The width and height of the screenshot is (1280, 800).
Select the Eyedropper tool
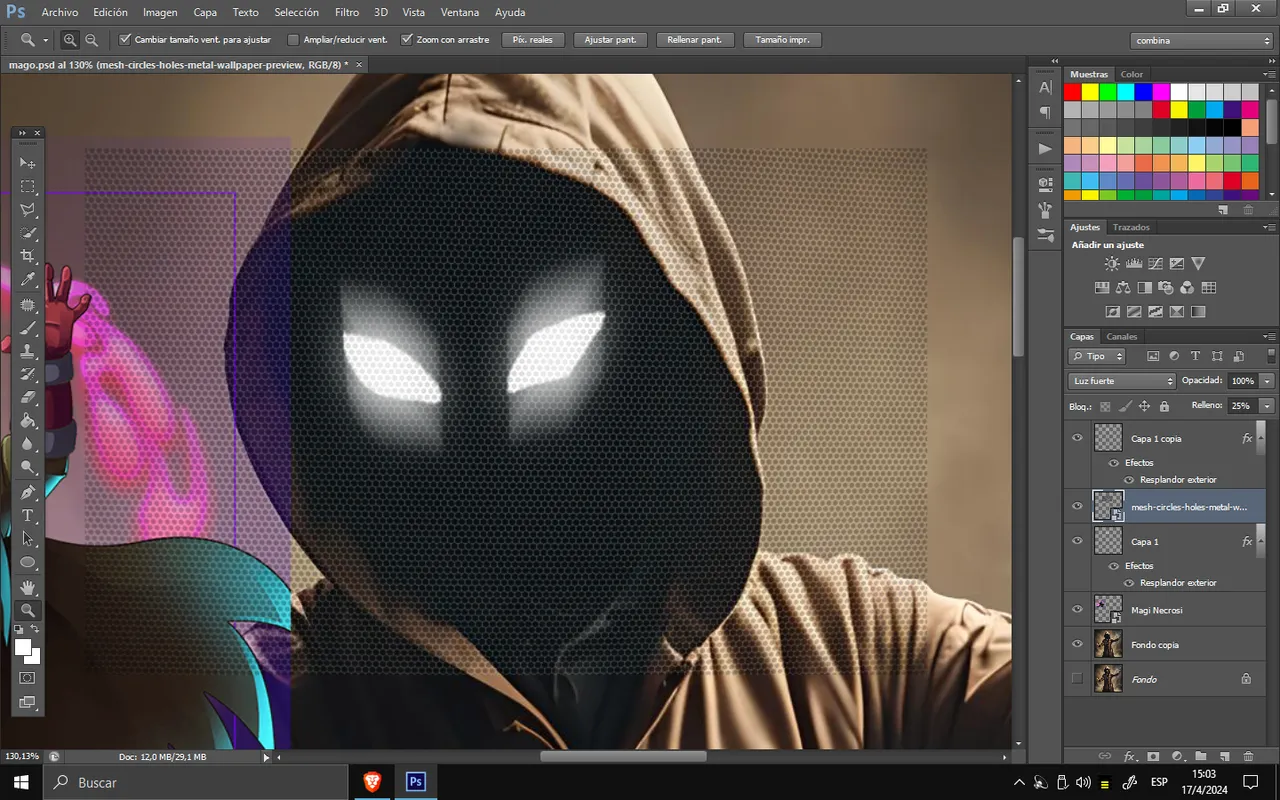click(x=28, y=280)
